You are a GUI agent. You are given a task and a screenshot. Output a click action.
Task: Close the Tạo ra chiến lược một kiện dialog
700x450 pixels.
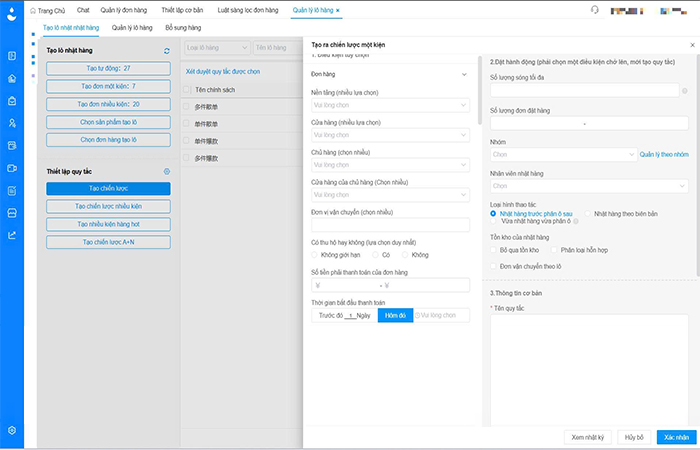tap(688, 46)
